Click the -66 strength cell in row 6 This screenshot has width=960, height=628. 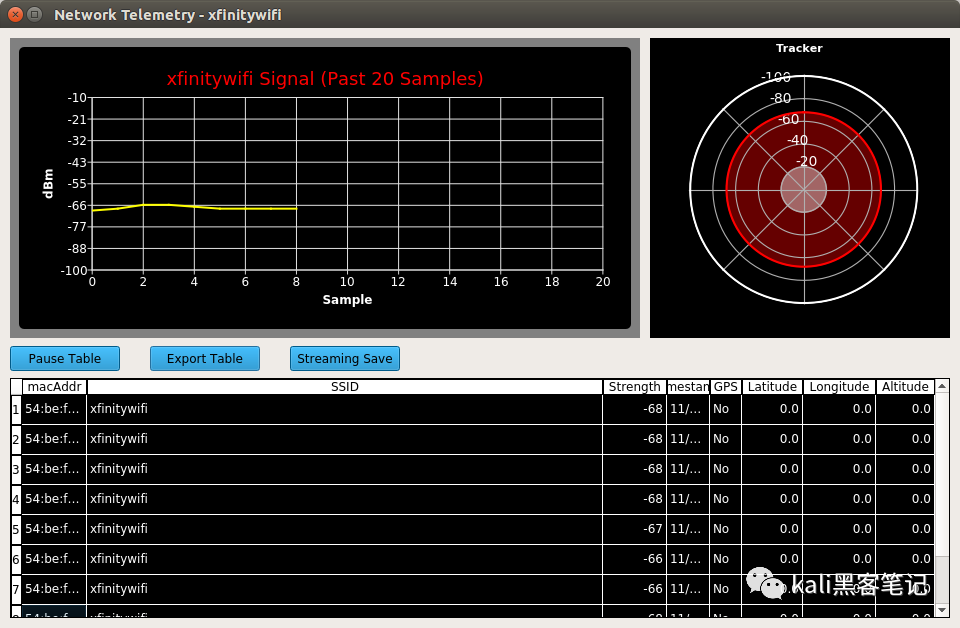[x=634, y=559]
